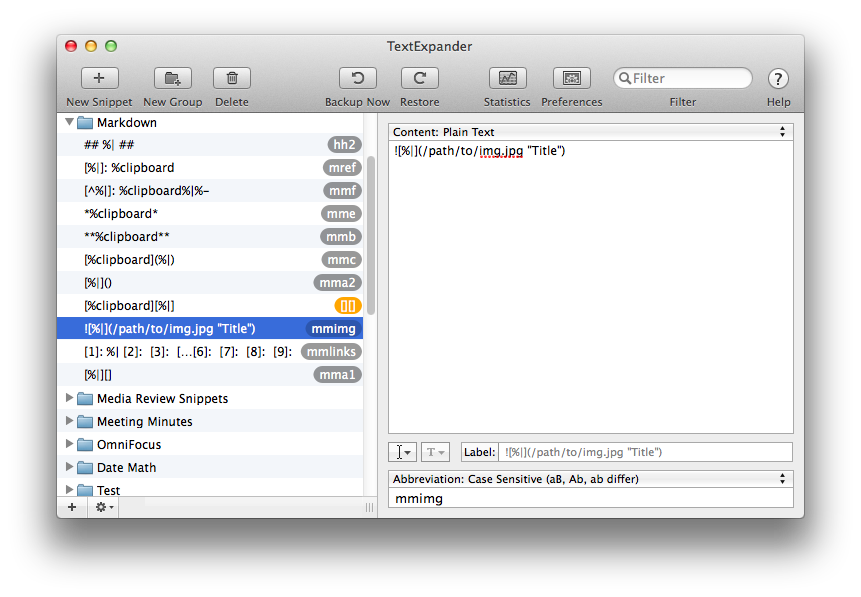Screen dimensions: 861x597
Task: Click the Statistics toolbar label
Action: 507,102
